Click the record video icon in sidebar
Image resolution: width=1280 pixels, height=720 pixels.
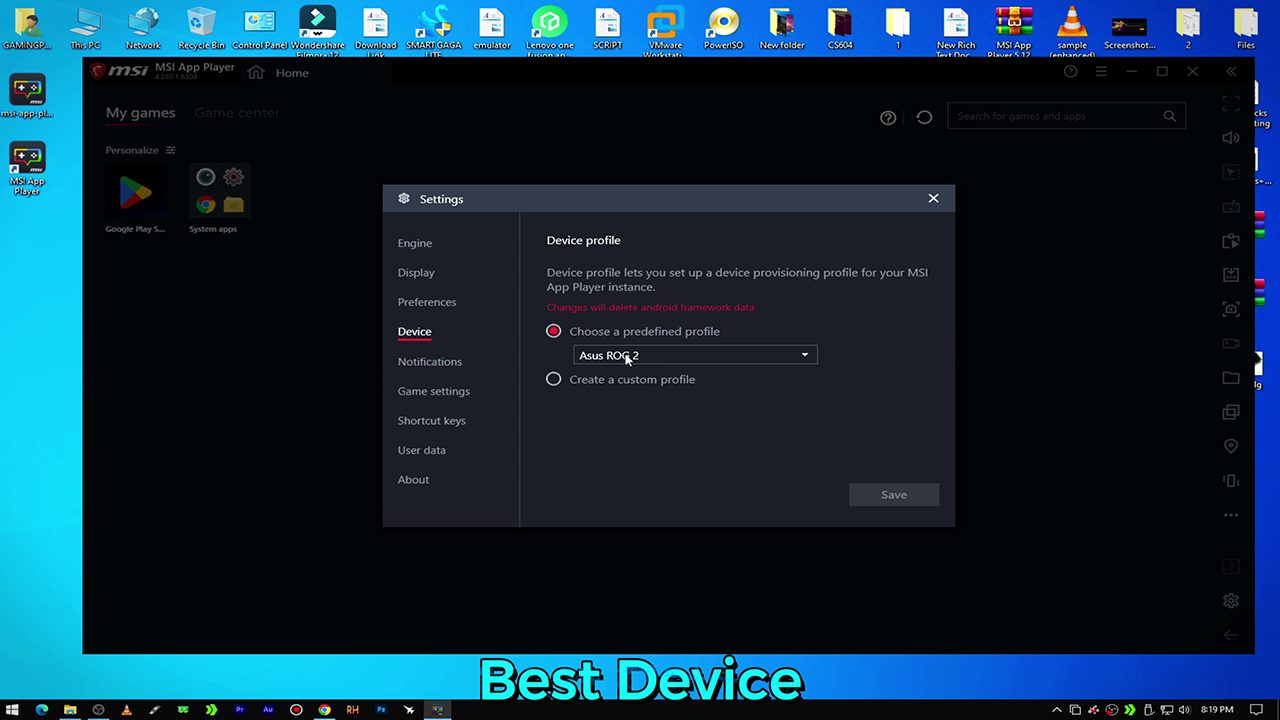[x=1231, y=344]
